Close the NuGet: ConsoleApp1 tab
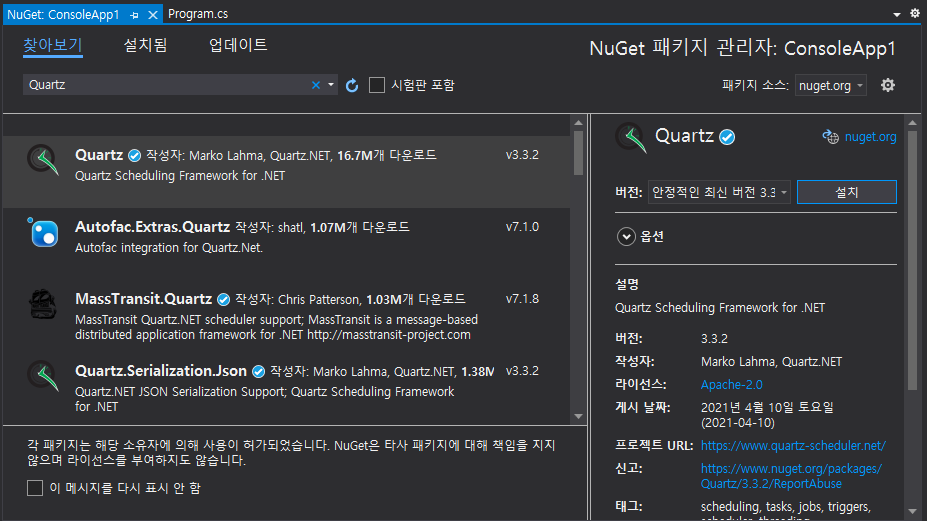The height and width of the screenshot is (521, 927). point(153,15)
